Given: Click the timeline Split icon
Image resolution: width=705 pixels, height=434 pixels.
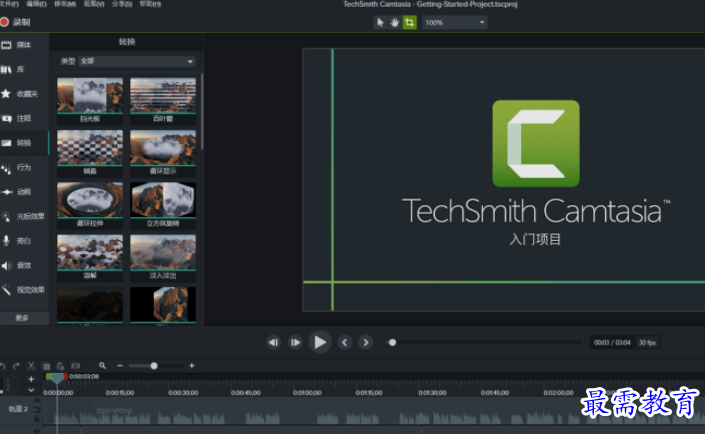Looking at the screenshot, I should click(x=76, y=366).
